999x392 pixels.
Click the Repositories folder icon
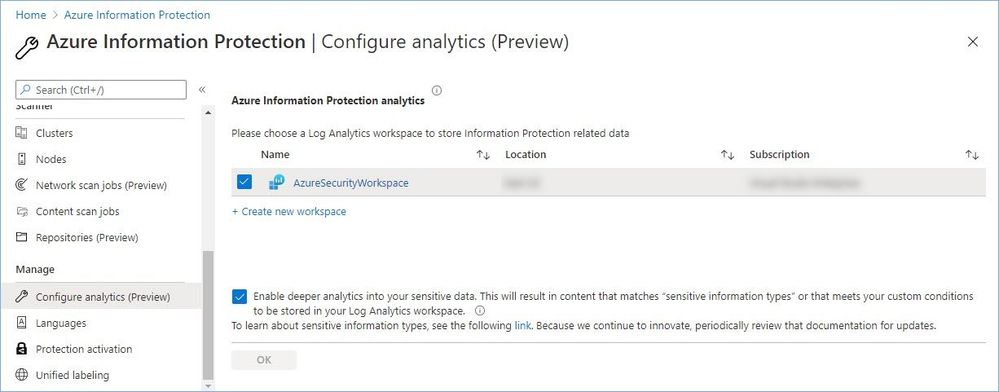(x=22, y=237)
